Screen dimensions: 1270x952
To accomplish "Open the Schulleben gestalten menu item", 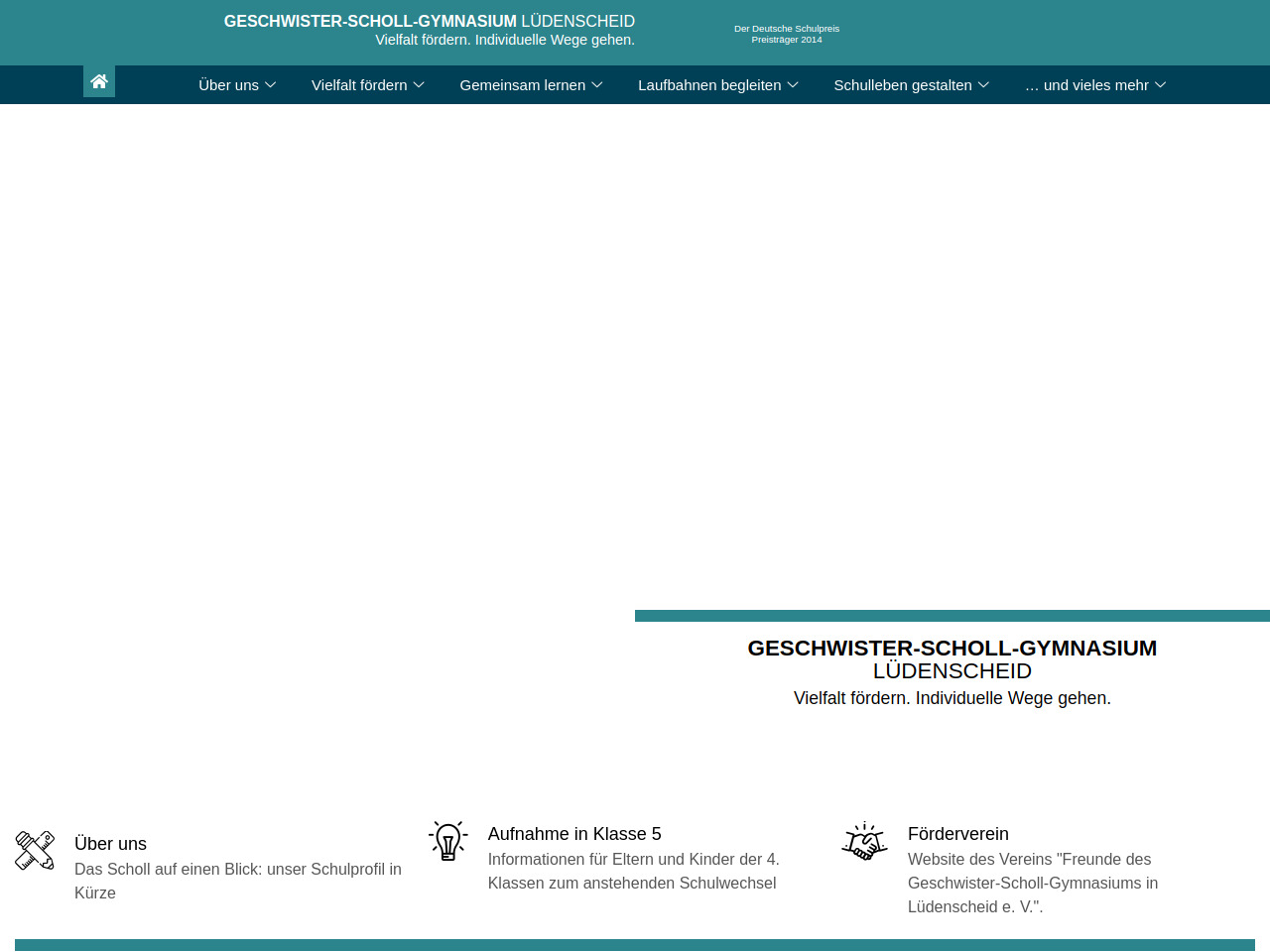I will click(902, 85).
